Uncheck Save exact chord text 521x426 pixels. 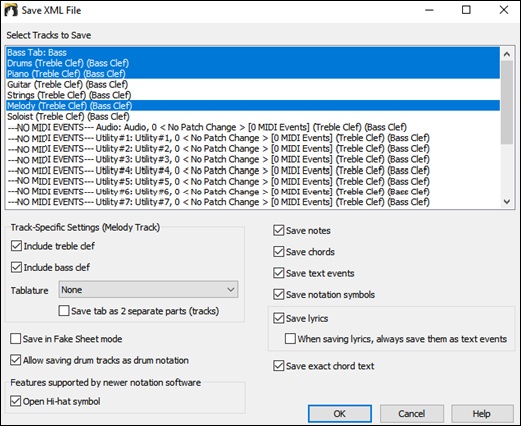tap(278, 366)
